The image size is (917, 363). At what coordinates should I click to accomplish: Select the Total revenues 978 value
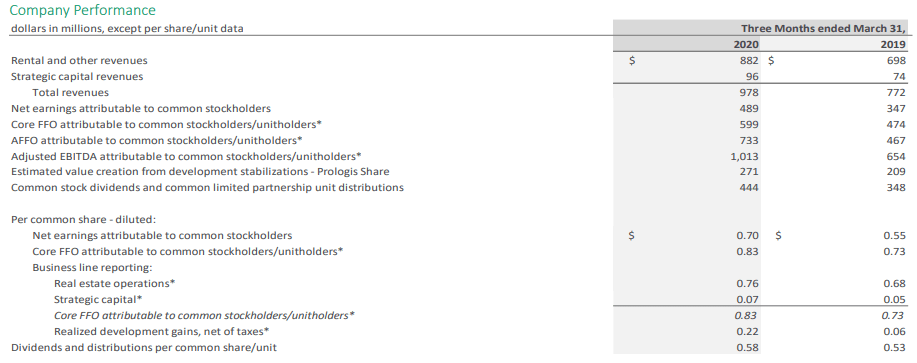tap(750, 92)
